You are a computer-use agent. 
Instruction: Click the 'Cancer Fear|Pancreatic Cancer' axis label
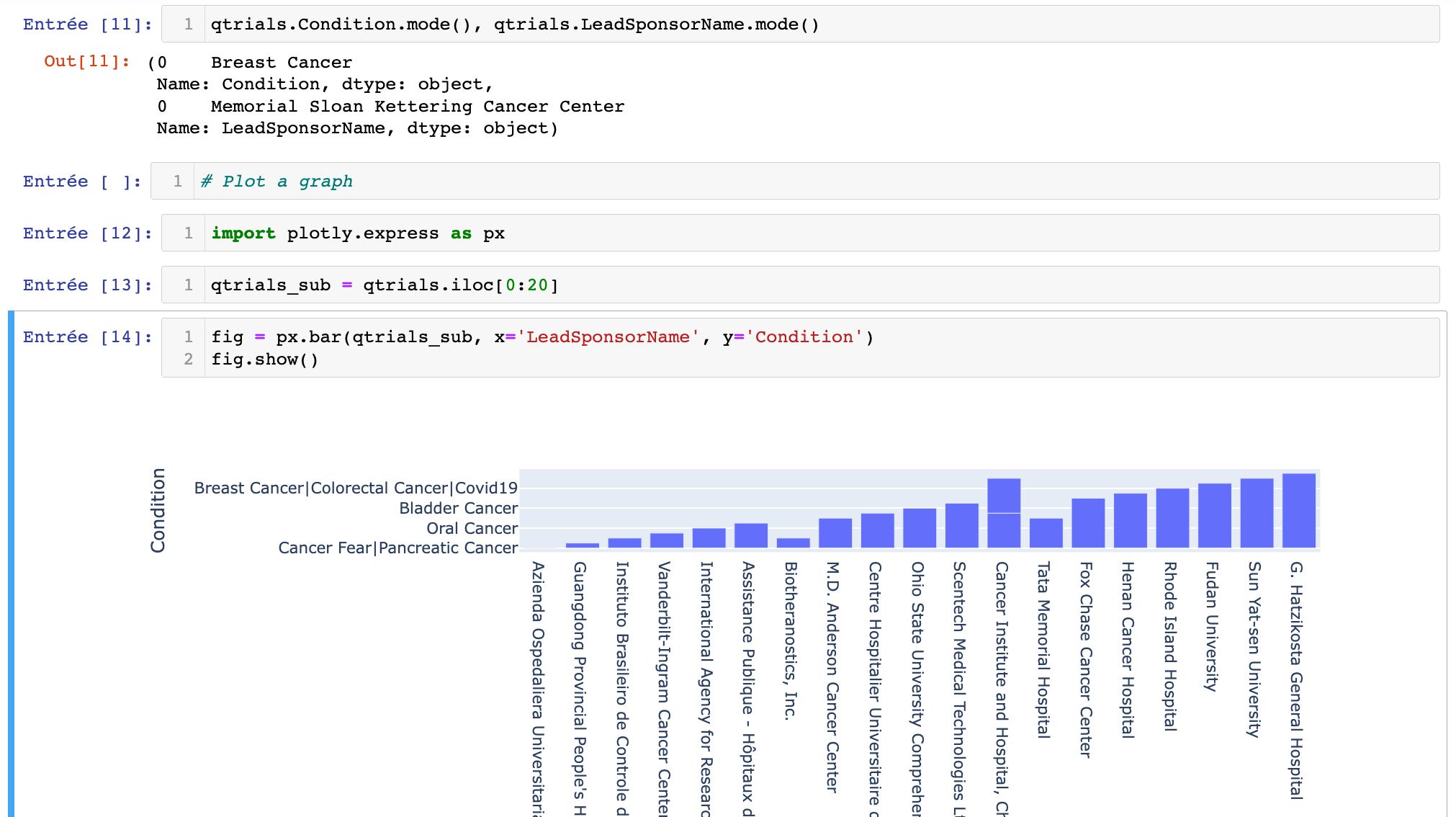398,548
